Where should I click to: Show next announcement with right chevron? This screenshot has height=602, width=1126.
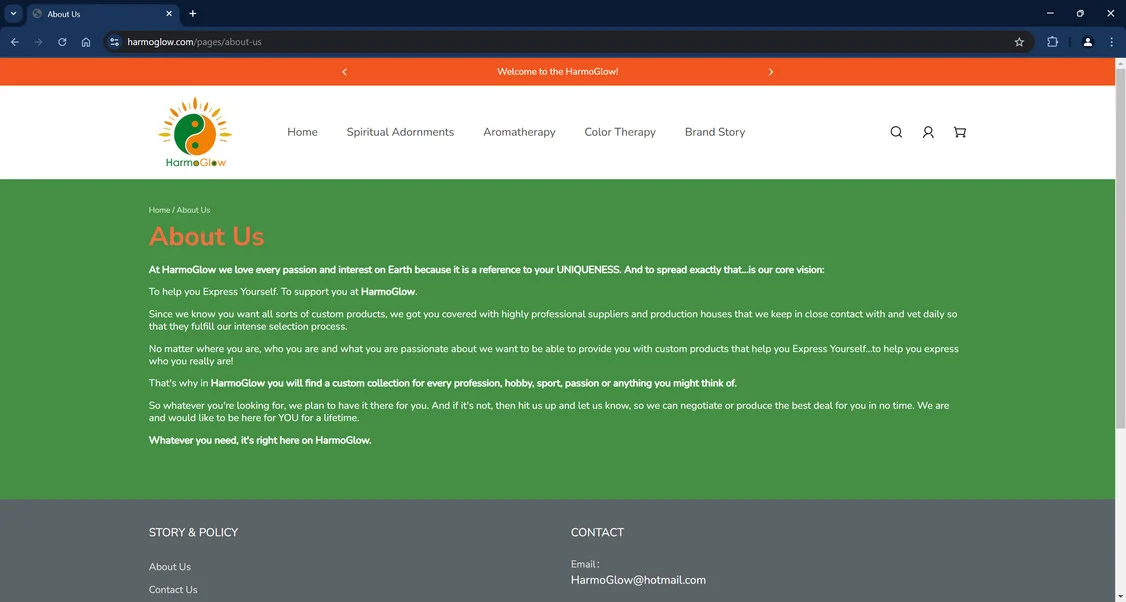pyautogui.click(x=771, y=72)
